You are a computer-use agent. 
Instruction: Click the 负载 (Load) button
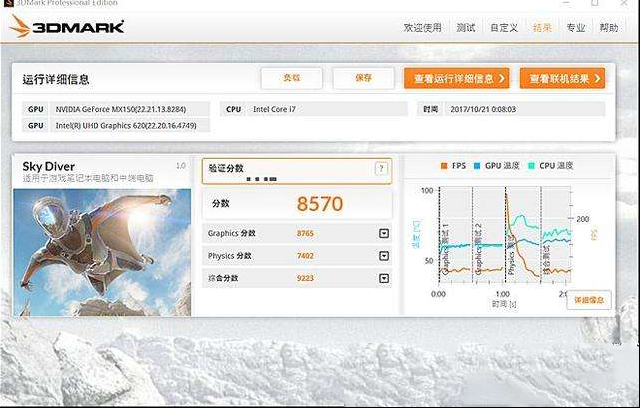(291, 78)
